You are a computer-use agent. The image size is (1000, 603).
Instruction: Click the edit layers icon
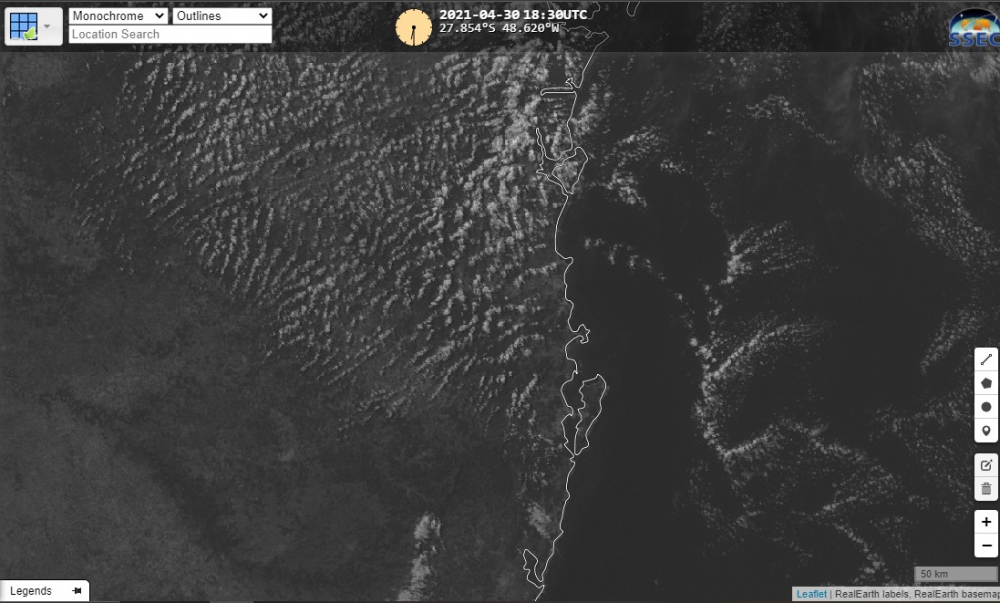point(986,465)
